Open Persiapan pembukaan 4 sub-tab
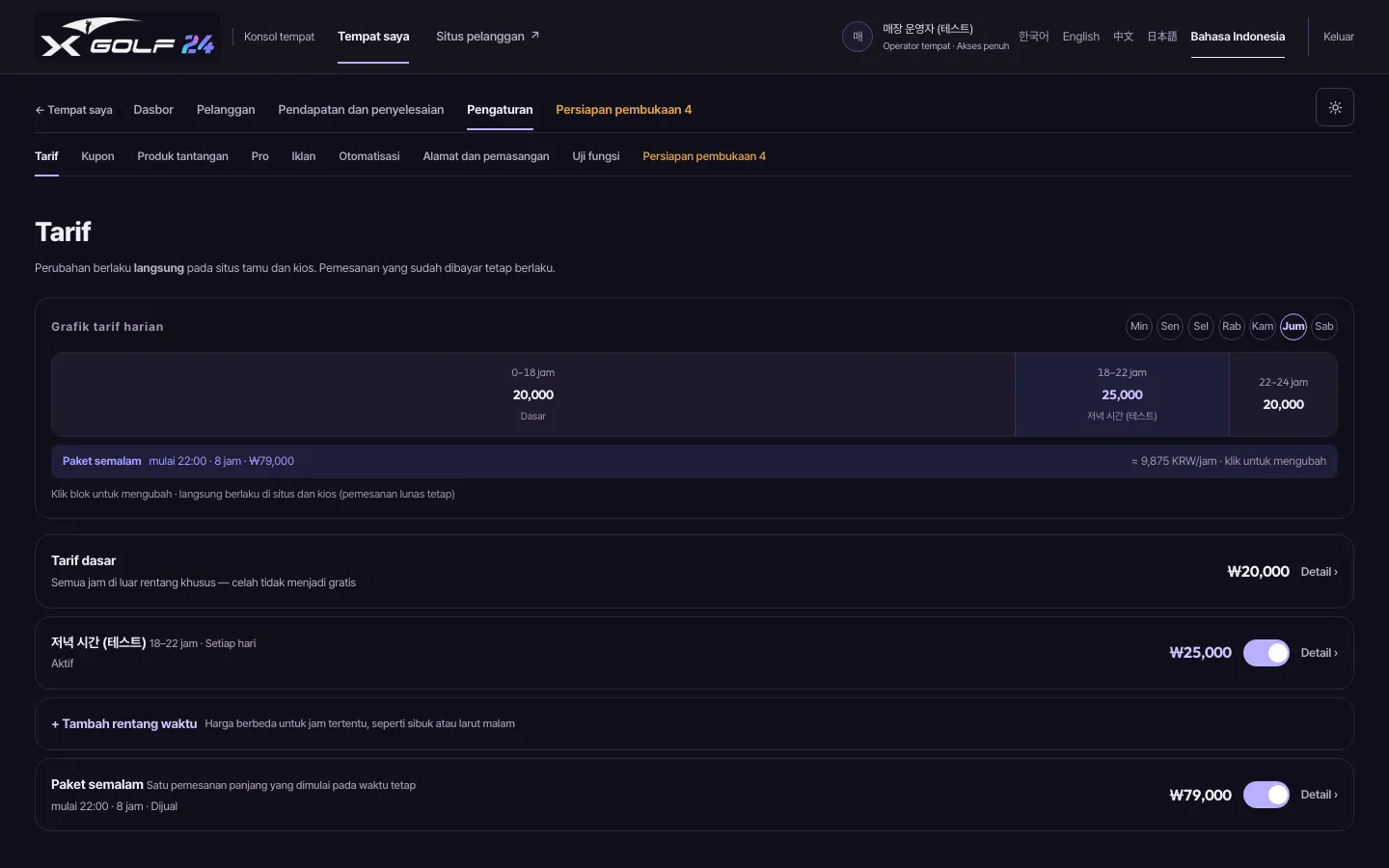The image size is (1389, 868). pyautogui.click(x=704, y=156)
